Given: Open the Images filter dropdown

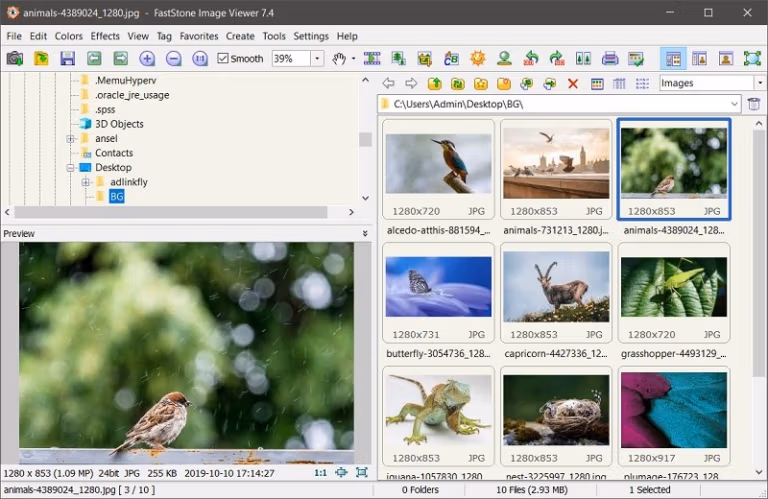Looking at the screenshot, I should pyautogui.click(x=760, y=83).
